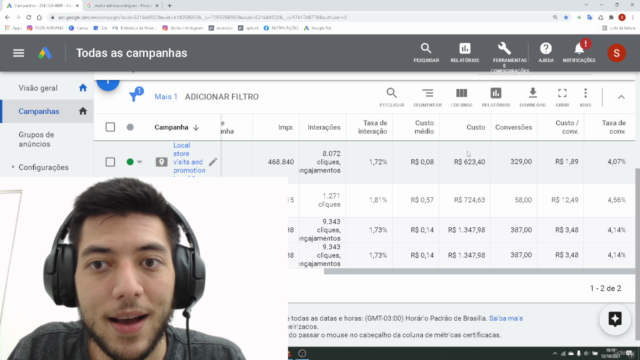
Task: Click the horizontal table scrollbar
Action: (x=479, y=271)
